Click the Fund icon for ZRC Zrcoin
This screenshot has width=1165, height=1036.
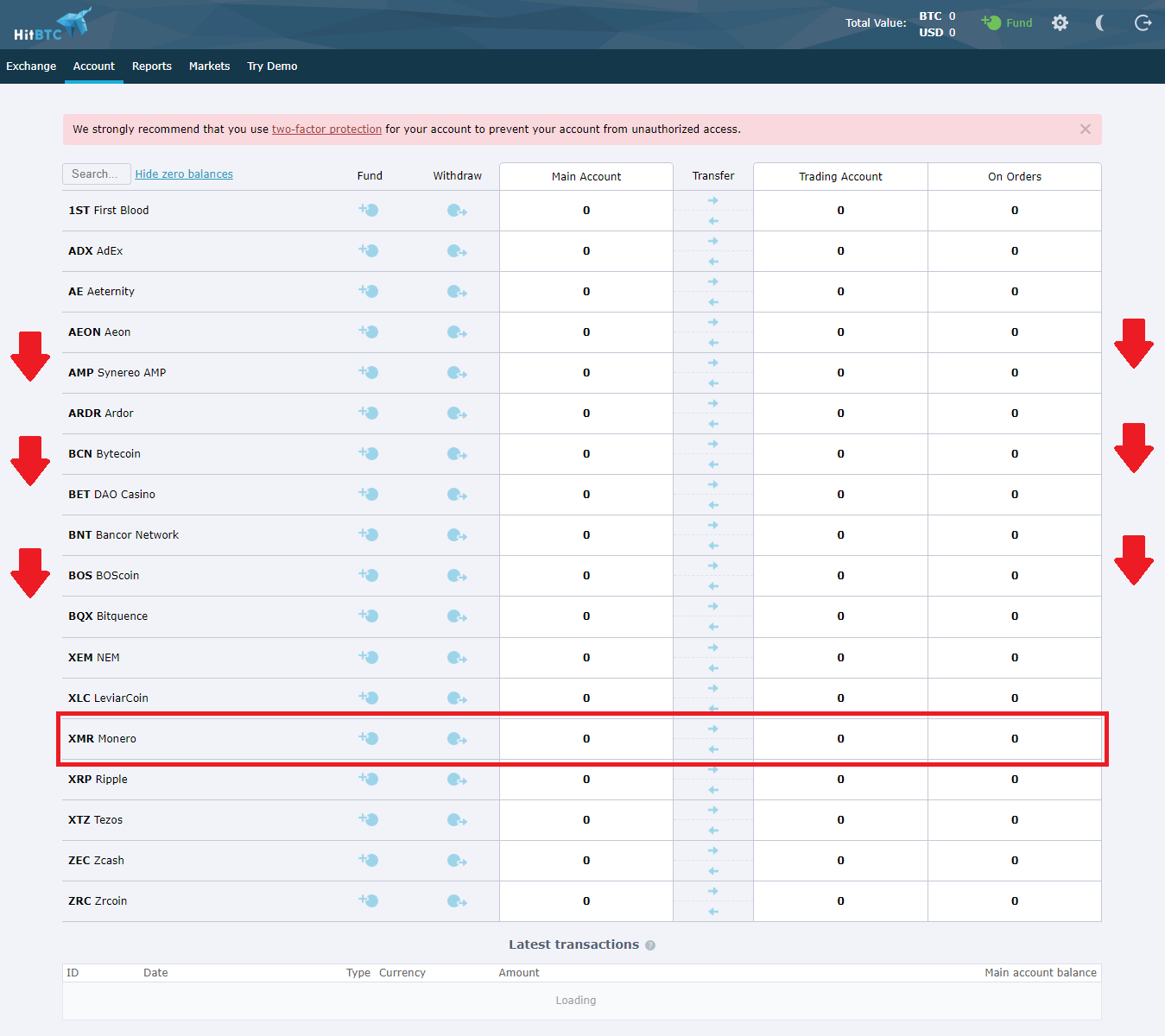[x=369, y=900]
